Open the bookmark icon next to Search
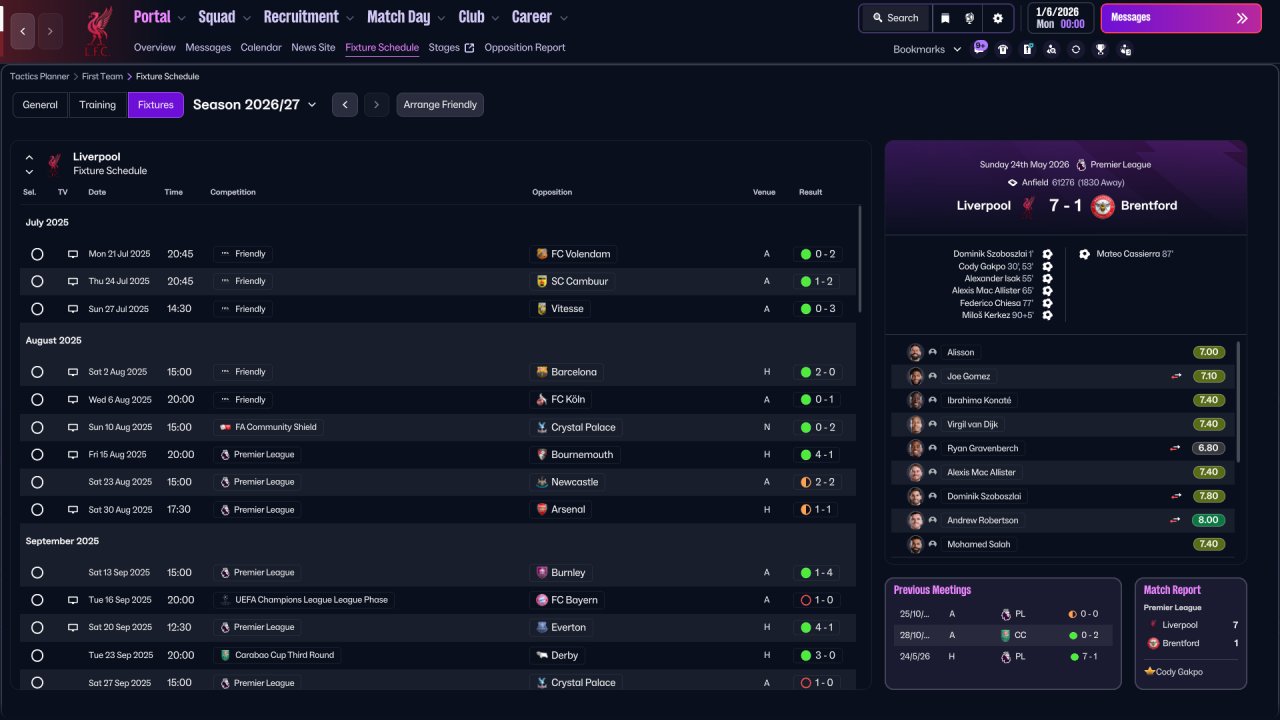This screenshot has width=1280, height=720. tap(946, 18)
